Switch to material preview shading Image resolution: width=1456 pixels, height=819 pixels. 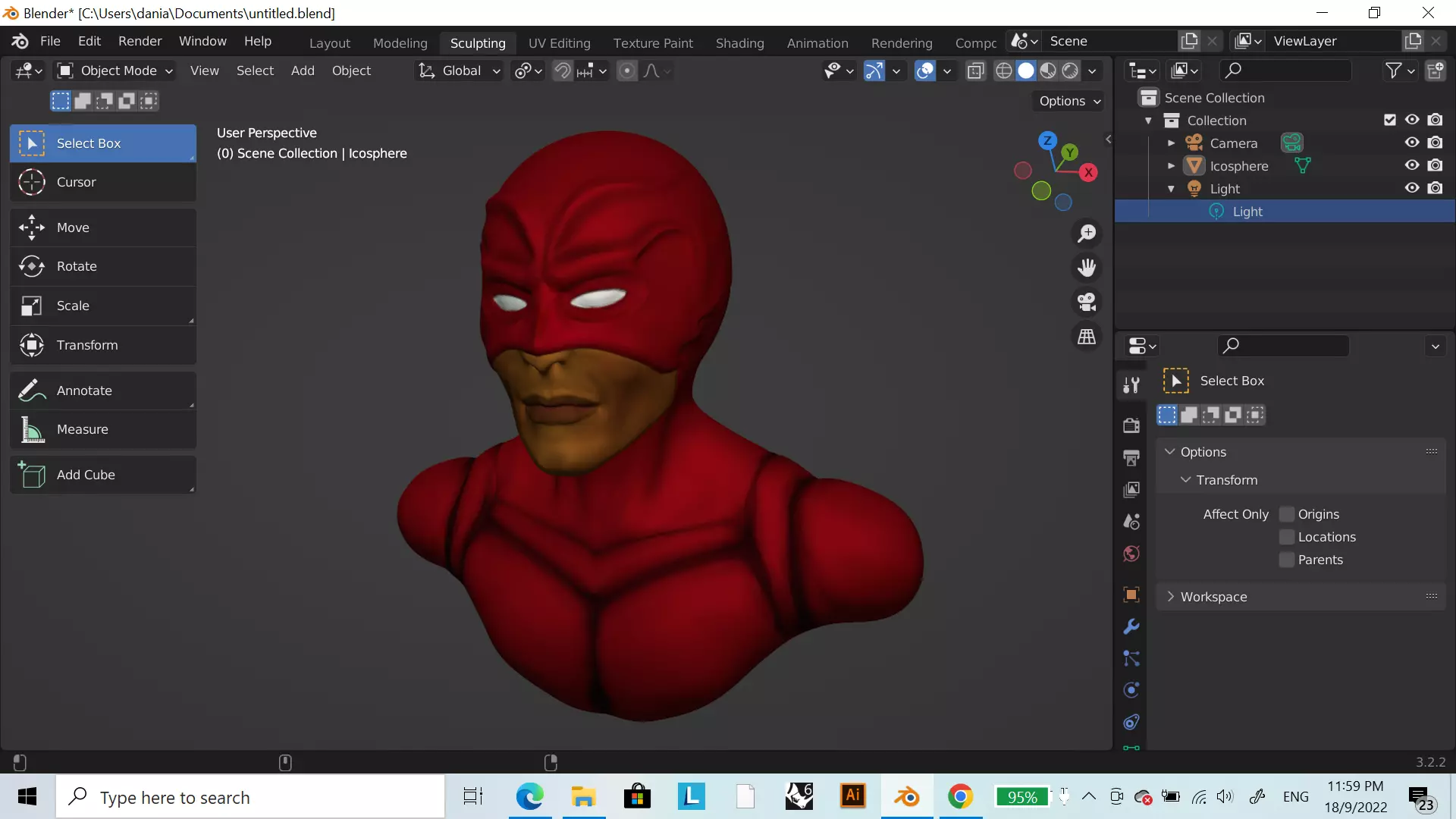coord(1048,71)
